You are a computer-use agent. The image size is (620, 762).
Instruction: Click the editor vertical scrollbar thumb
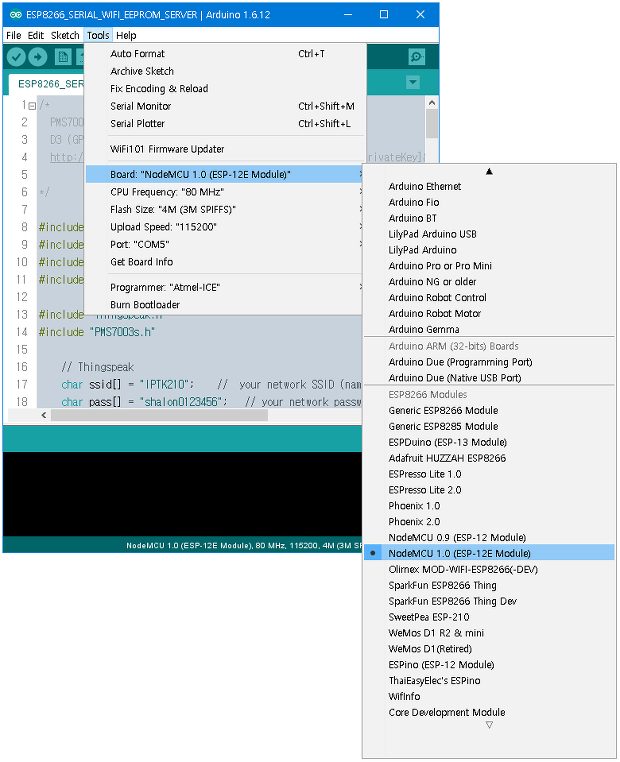coord(431,123)
